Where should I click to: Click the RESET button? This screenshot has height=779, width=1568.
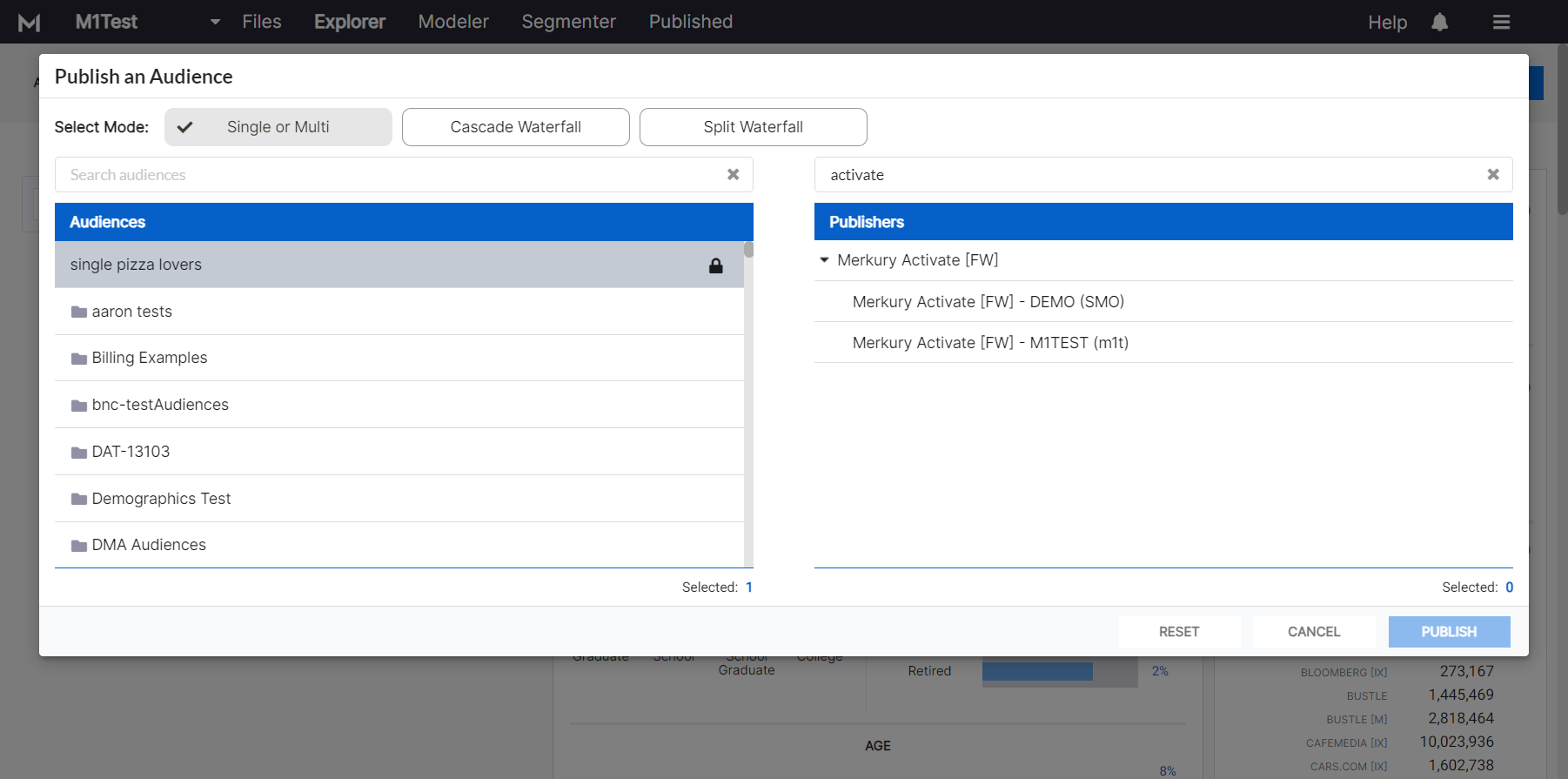coord(1179,632)
